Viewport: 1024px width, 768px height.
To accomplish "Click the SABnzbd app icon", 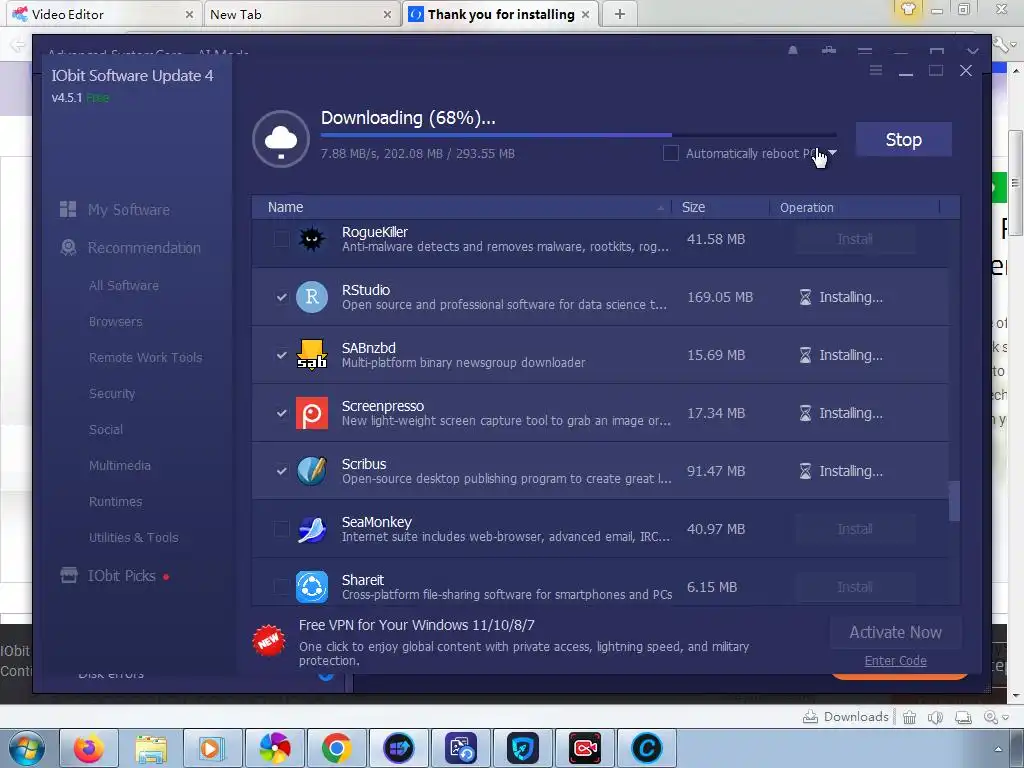I will pos(312,355).
